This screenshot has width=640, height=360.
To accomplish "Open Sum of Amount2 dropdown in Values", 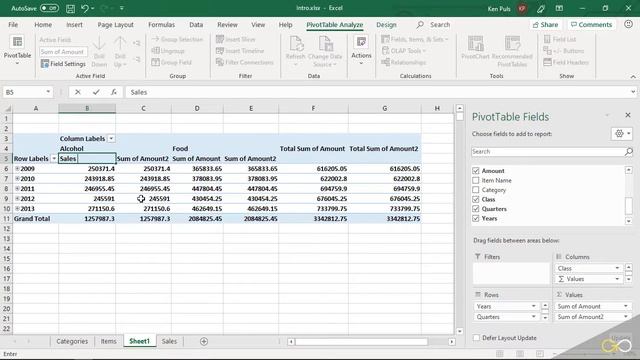I will [x=626, y=317].
